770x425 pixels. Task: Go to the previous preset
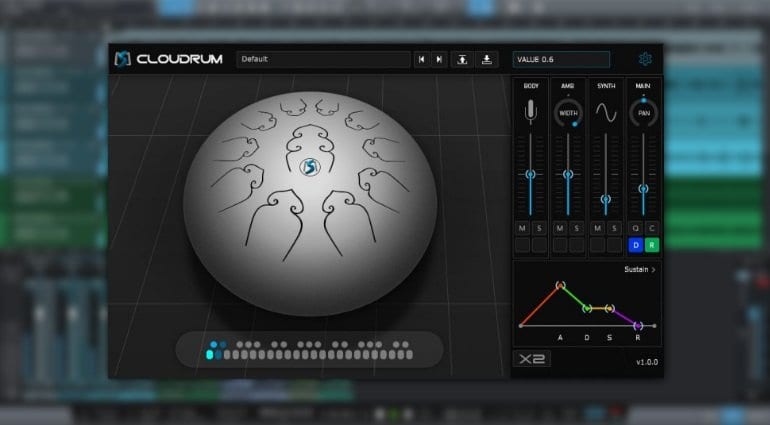(x=421, y=59)
